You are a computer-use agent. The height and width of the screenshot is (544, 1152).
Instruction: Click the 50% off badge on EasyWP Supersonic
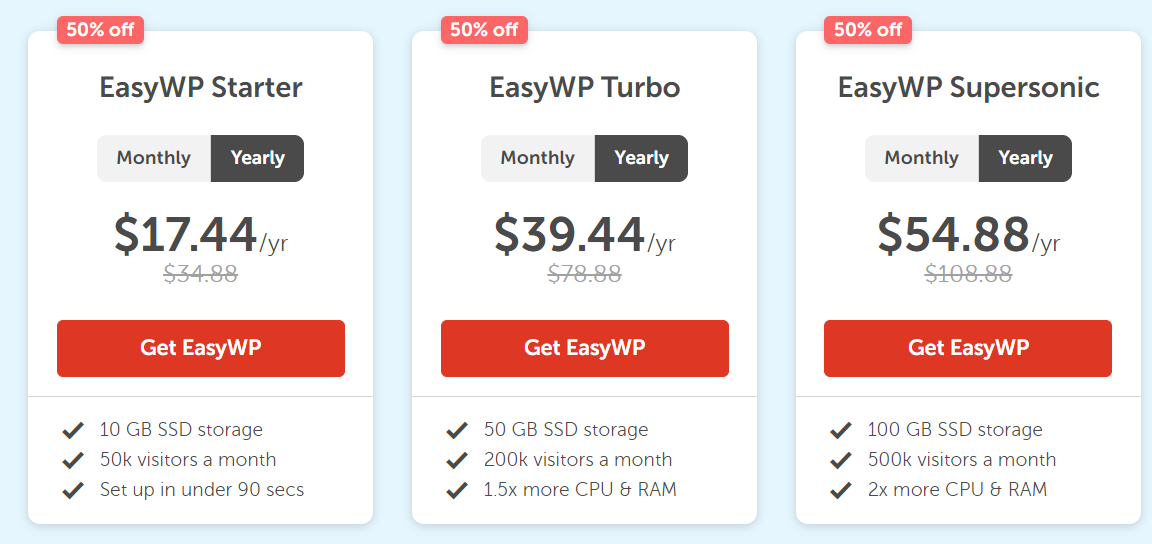(x=868, y=30)
